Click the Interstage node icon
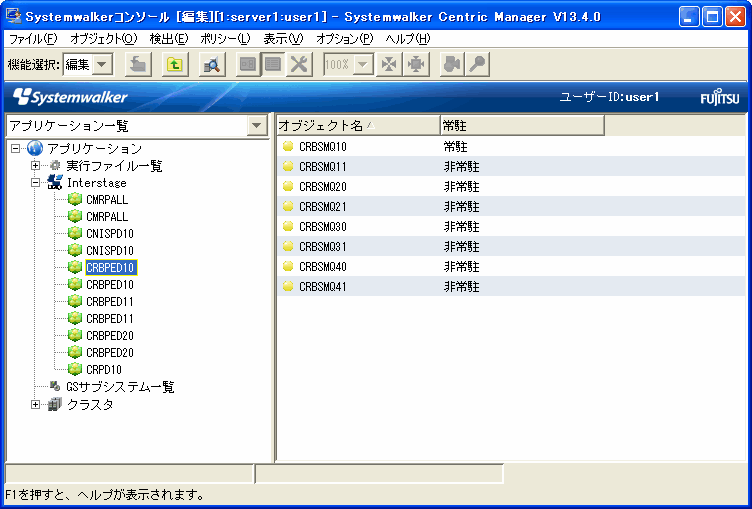The height and width of the screenshot is (509, 752). (x=55, y=182)
